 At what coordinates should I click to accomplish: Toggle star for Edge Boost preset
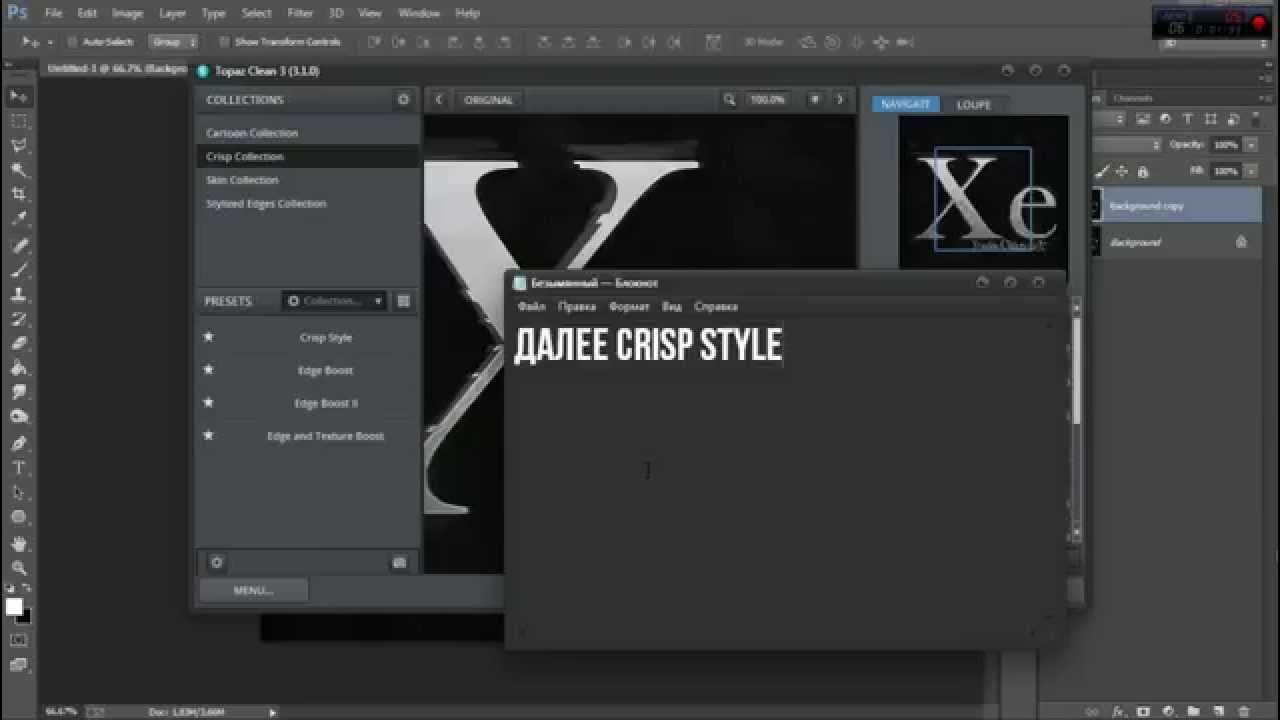click(208, 370)
